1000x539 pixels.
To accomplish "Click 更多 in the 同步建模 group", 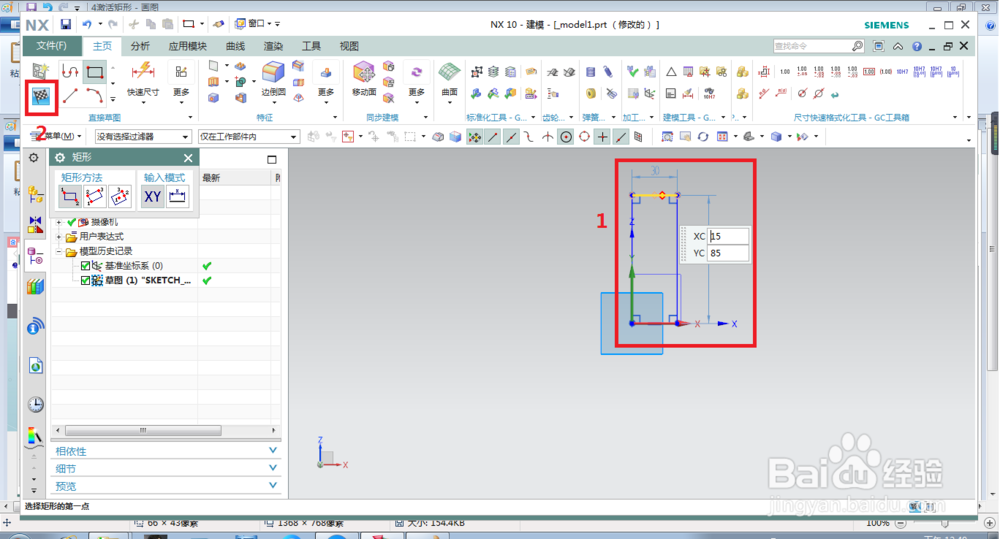I will (x=416, y=83).
